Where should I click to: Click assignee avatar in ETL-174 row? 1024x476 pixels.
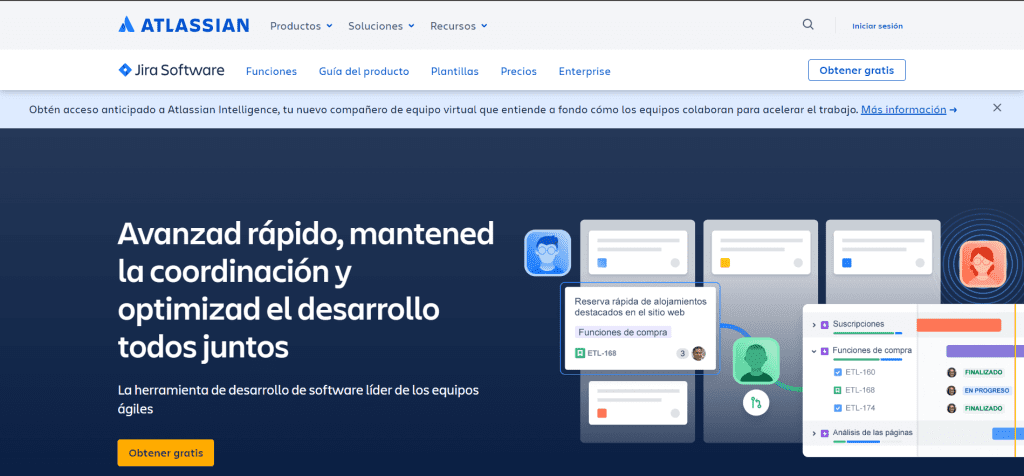click(952, 408)
